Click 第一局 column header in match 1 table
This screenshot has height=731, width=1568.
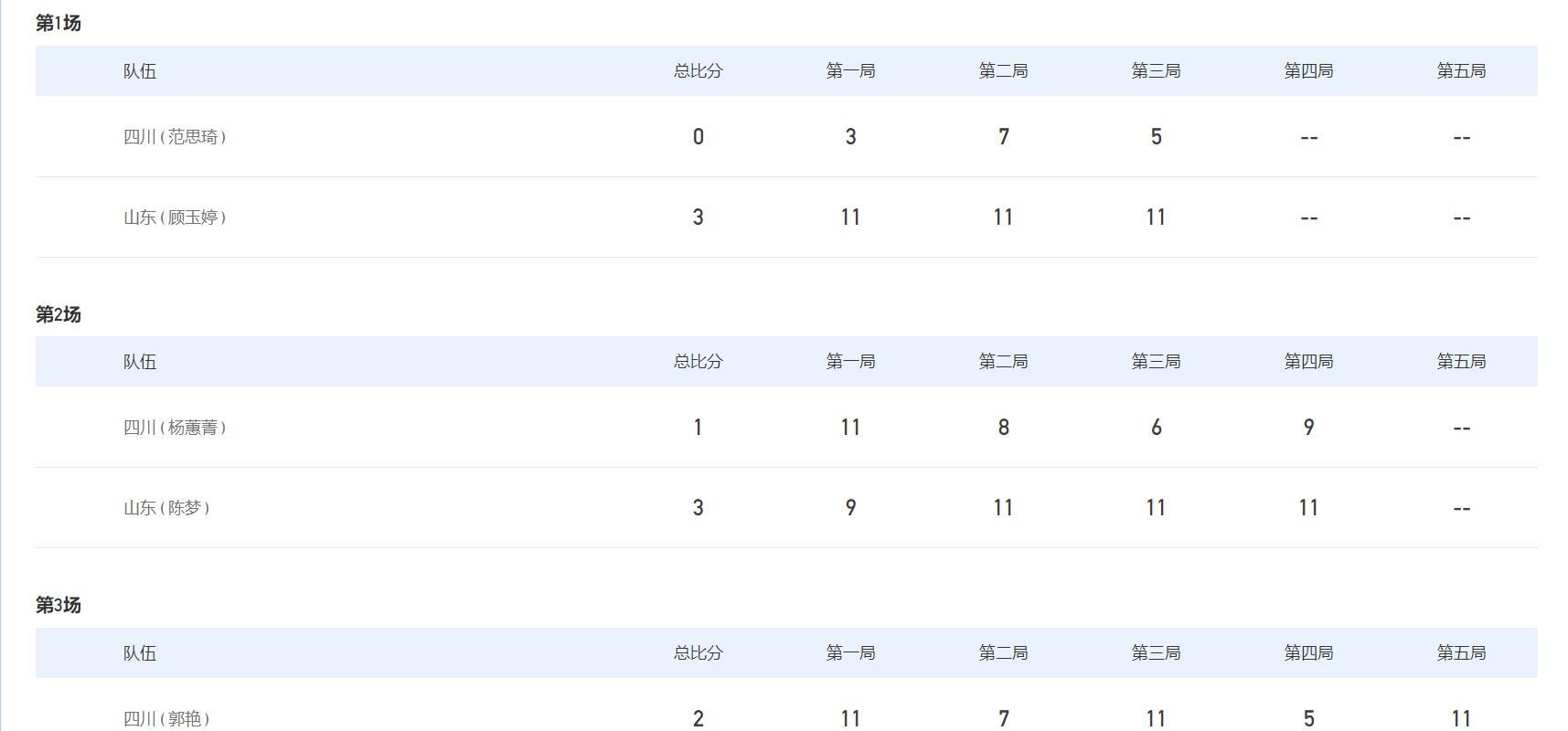pyautogui.click(x=850, y=70)
